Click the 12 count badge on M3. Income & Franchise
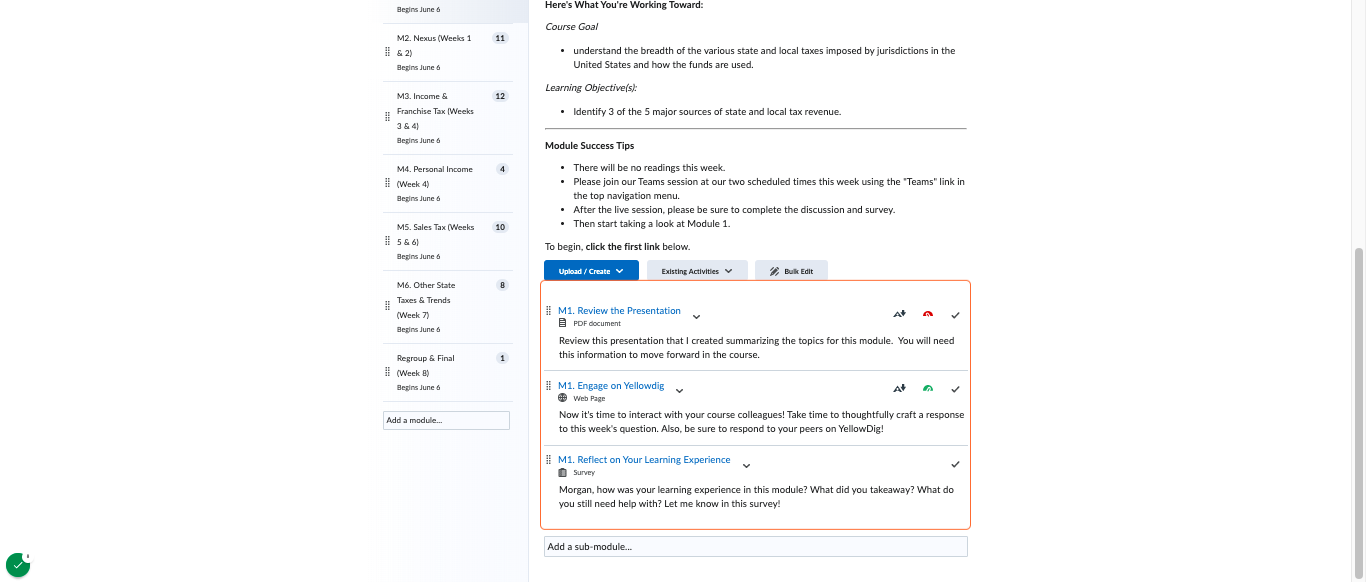Screen dimensions: 1366x582 tap(501, 96)
